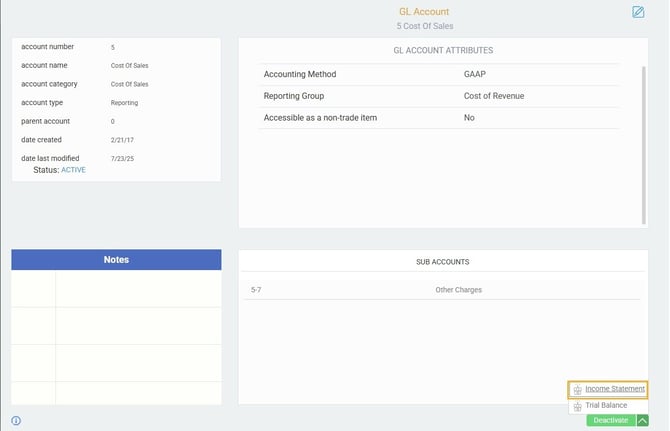
Task: Click the blue Notes header
Action: 116,260
